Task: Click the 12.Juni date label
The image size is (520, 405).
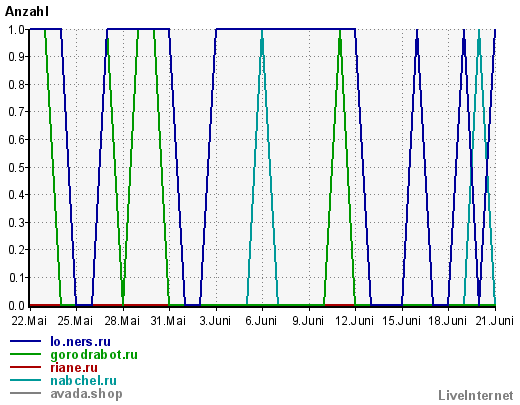Action: pyautogui.click(x=354, y=321)
